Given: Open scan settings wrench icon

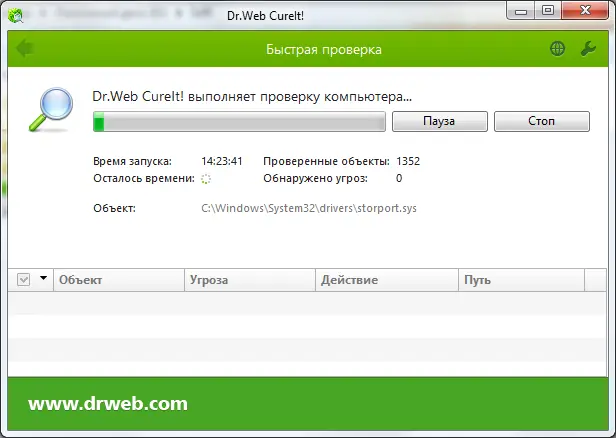Looking at the screenshot, I should pyautogui.click(x=588, y=49).
